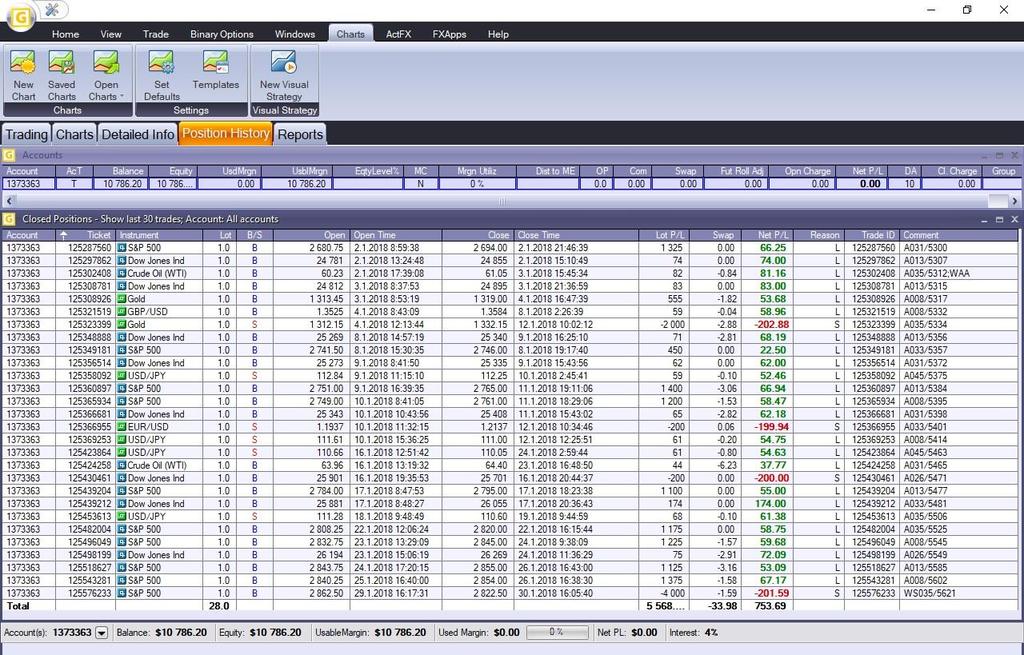Viewport: 1024px width, 655px height.
Task: Click the -202.88 net P/L value
Action: (772, 325)
